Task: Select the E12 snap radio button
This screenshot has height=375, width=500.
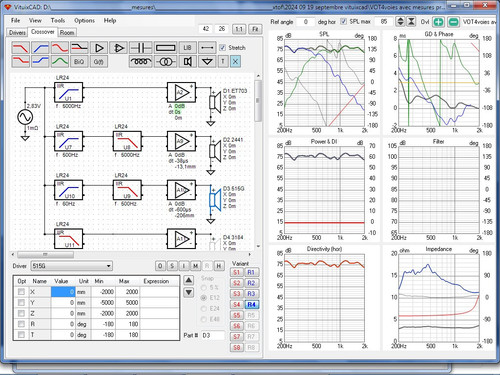Action: coord(203,298)
